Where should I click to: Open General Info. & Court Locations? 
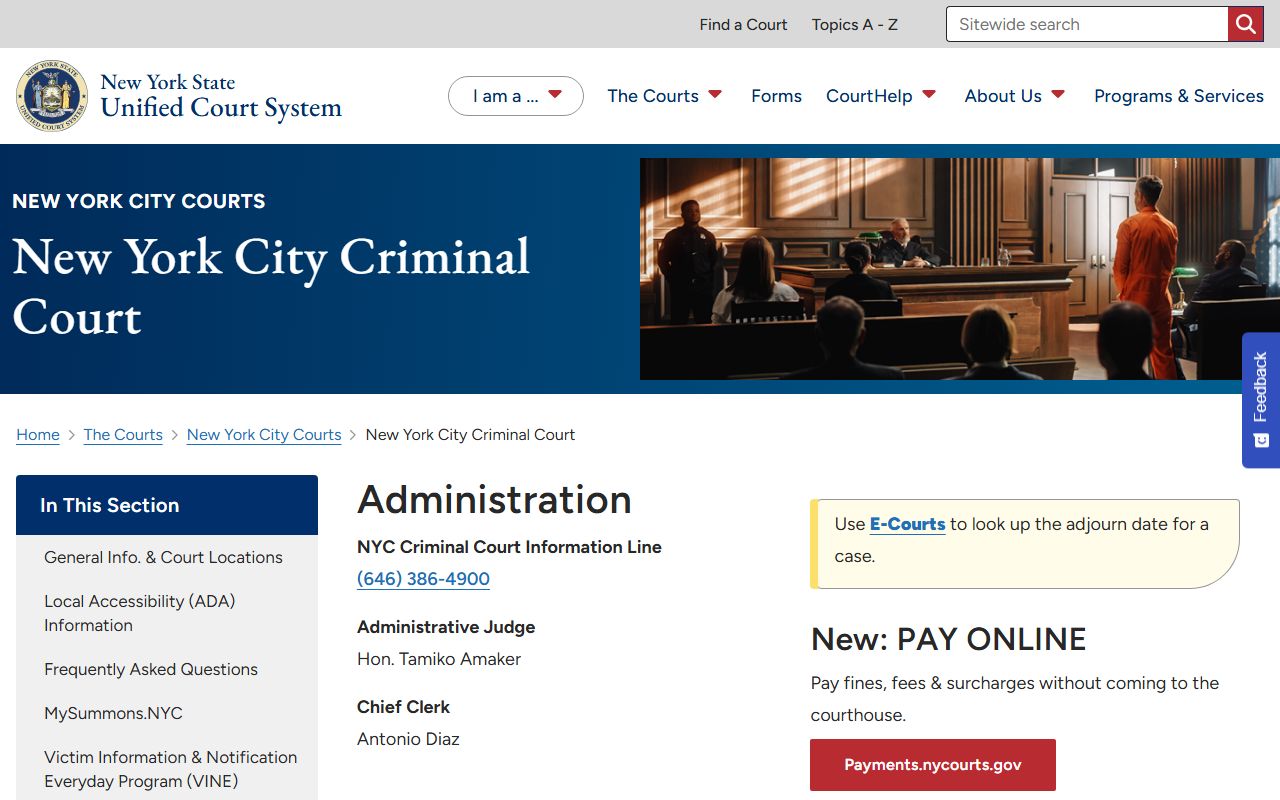click(x=163, y=557)
